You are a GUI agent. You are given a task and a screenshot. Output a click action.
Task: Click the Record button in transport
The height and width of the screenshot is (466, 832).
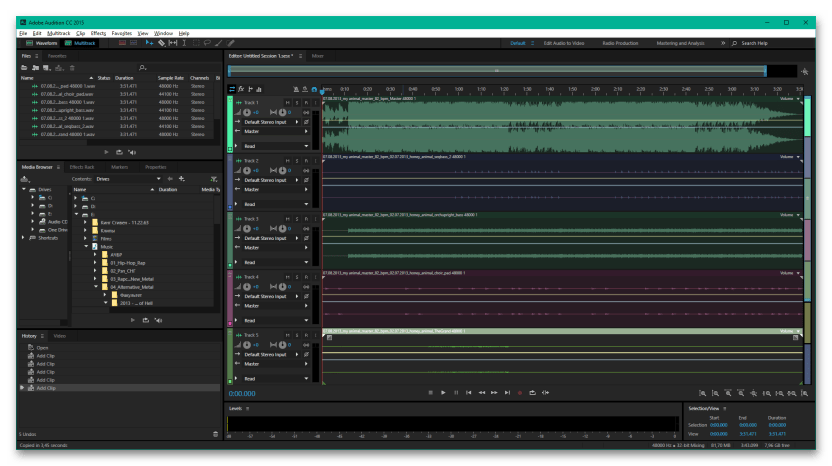[520, 392]
